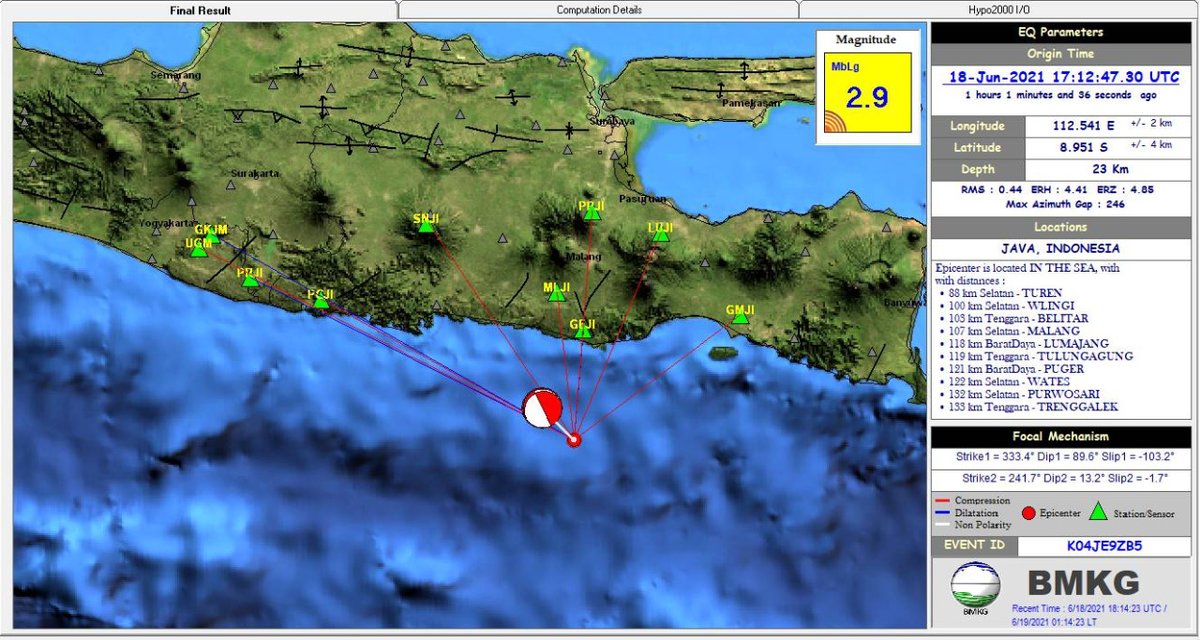Viewport: 1200px width, 640px height.
Task: Click the Strike1 = 333.4° focal mechanism line
Action: click(1064, 457)
